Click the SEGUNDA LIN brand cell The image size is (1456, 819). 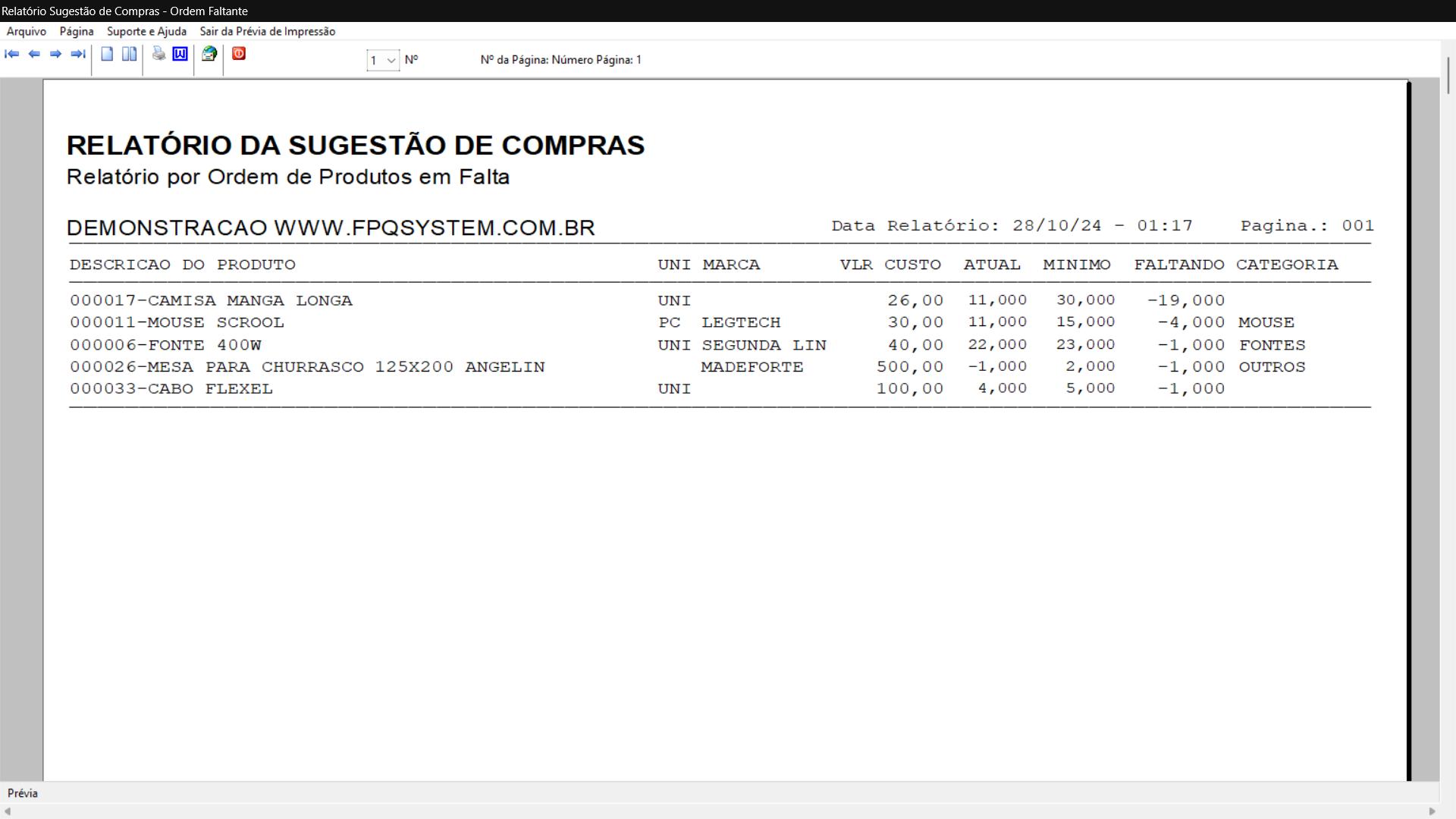click(x=764, y=345)
